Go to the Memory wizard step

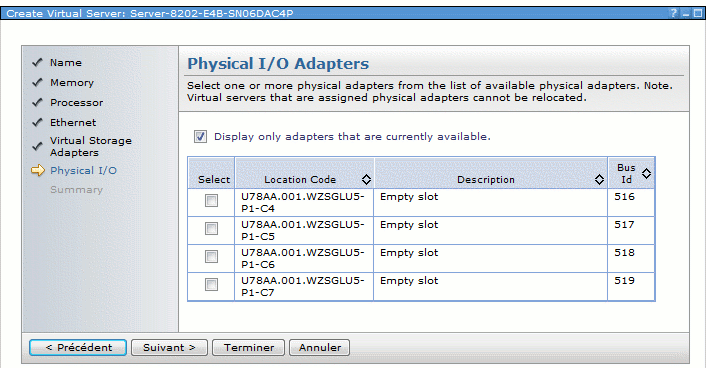tap(72, 82)
